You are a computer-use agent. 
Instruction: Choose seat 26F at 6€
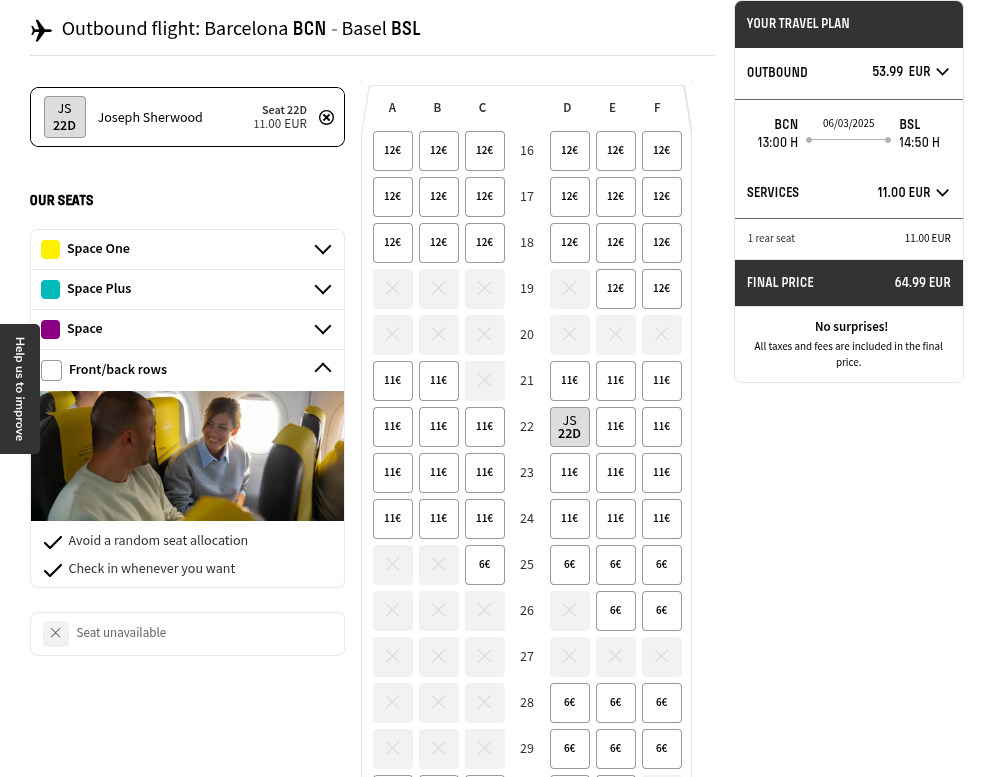662,611
